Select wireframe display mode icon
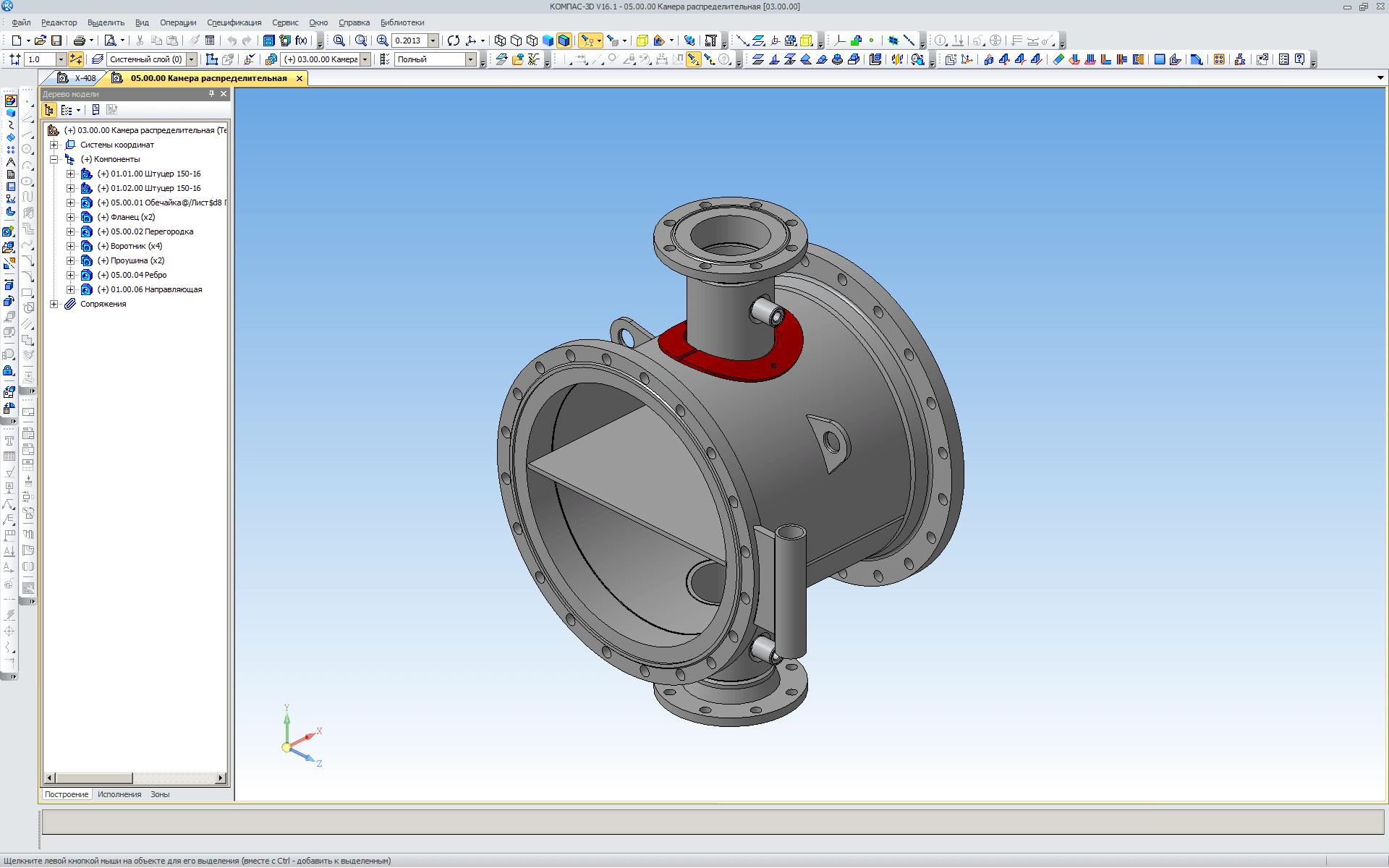 tap(500, 41)
